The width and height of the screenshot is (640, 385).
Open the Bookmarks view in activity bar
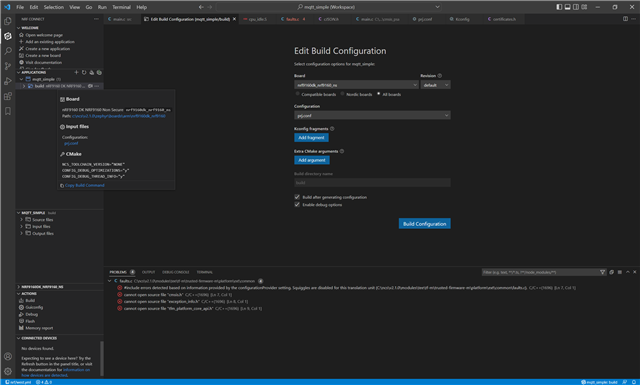[8, 111]
